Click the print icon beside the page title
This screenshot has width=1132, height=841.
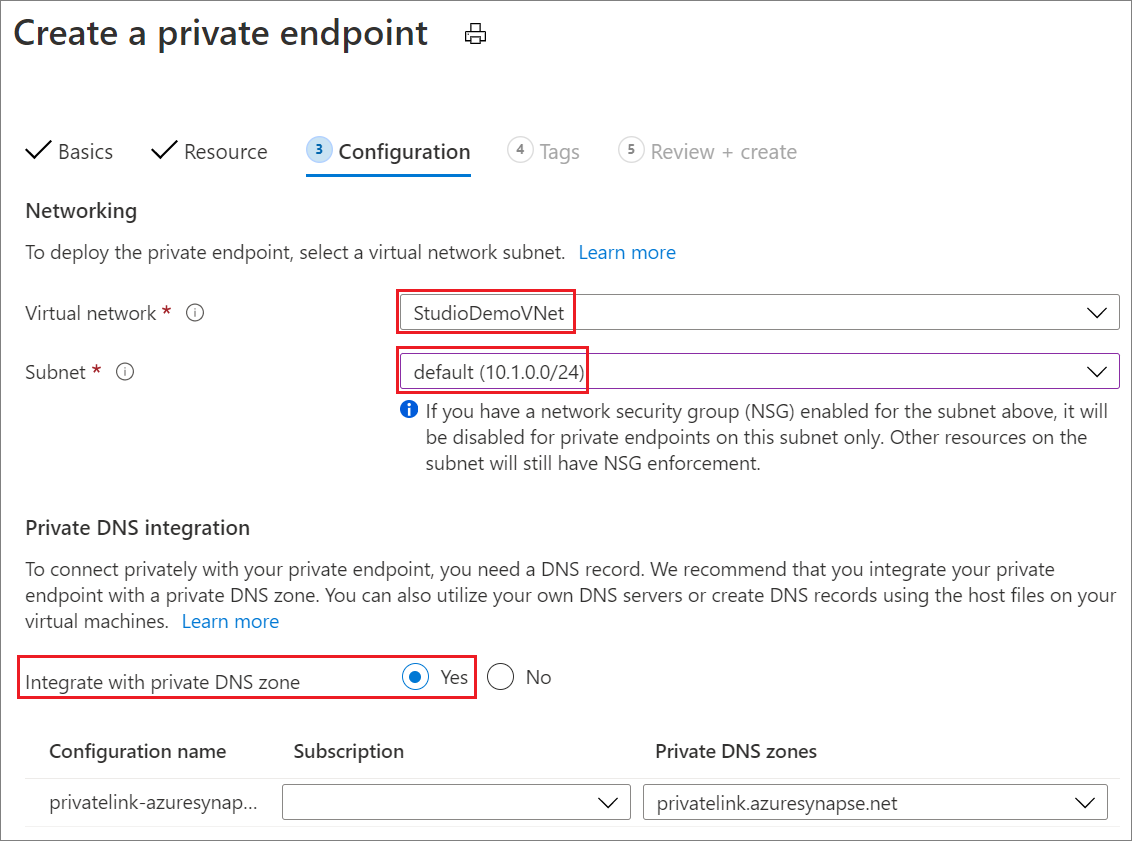coord(475,35)
